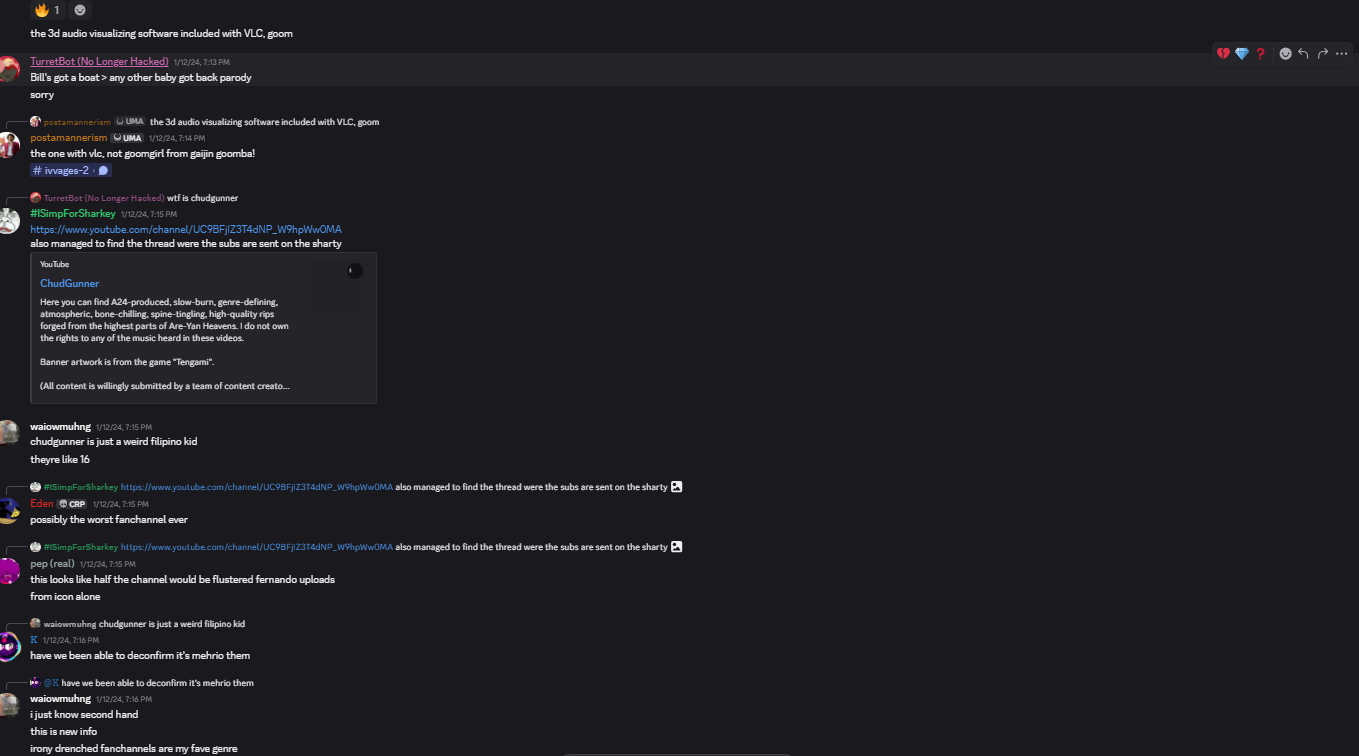Click Eden's CRP server tag

(x=72, y=504)
